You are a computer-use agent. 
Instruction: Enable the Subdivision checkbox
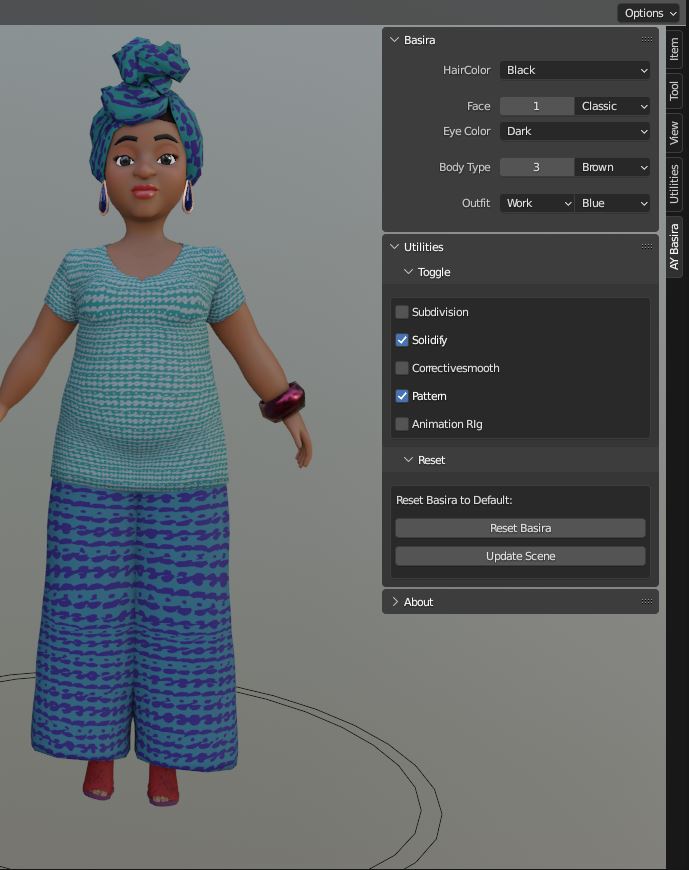(402, 312)
